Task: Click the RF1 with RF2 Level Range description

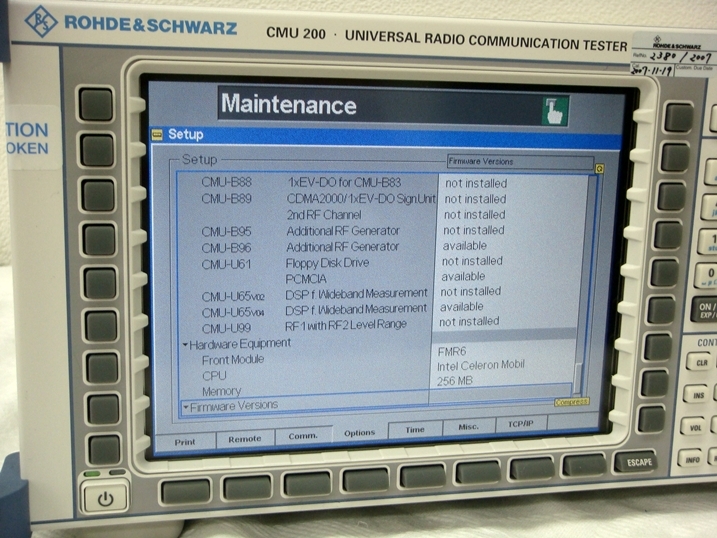Action: 346,325
